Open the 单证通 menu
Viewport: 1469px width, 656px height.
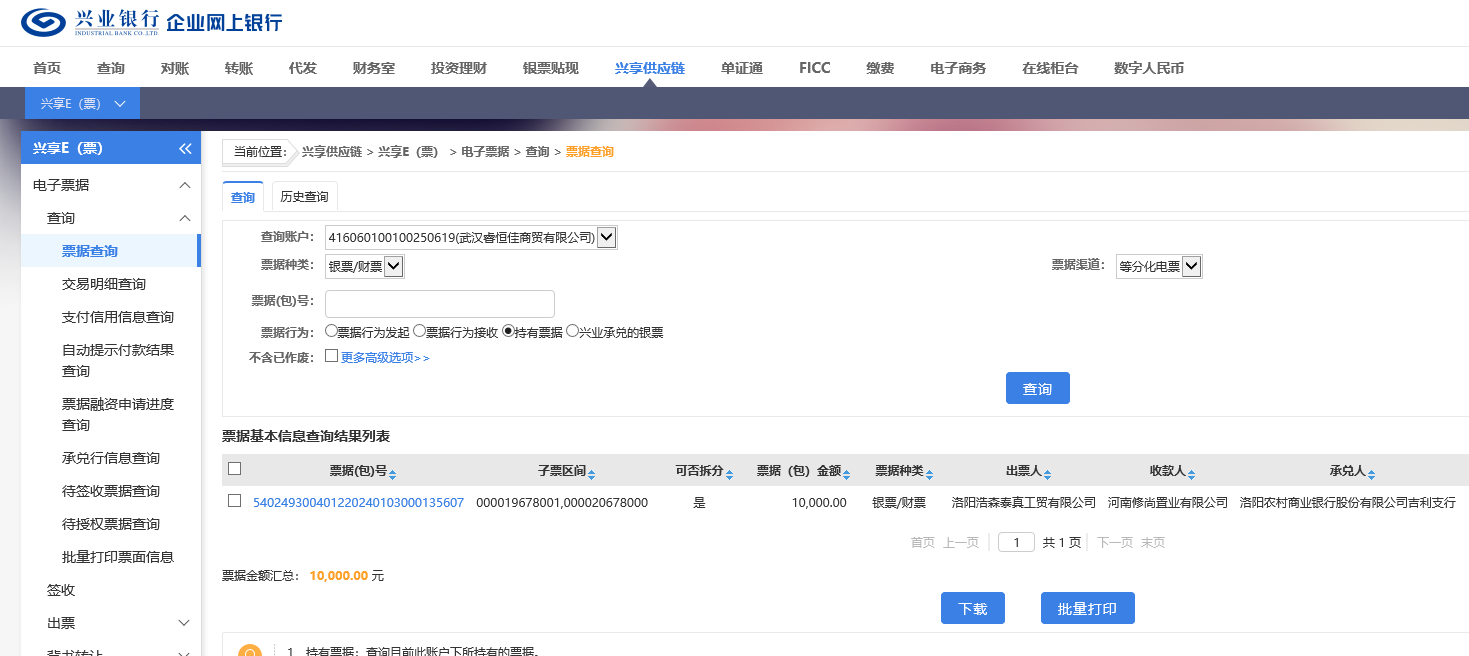[742, 68]
